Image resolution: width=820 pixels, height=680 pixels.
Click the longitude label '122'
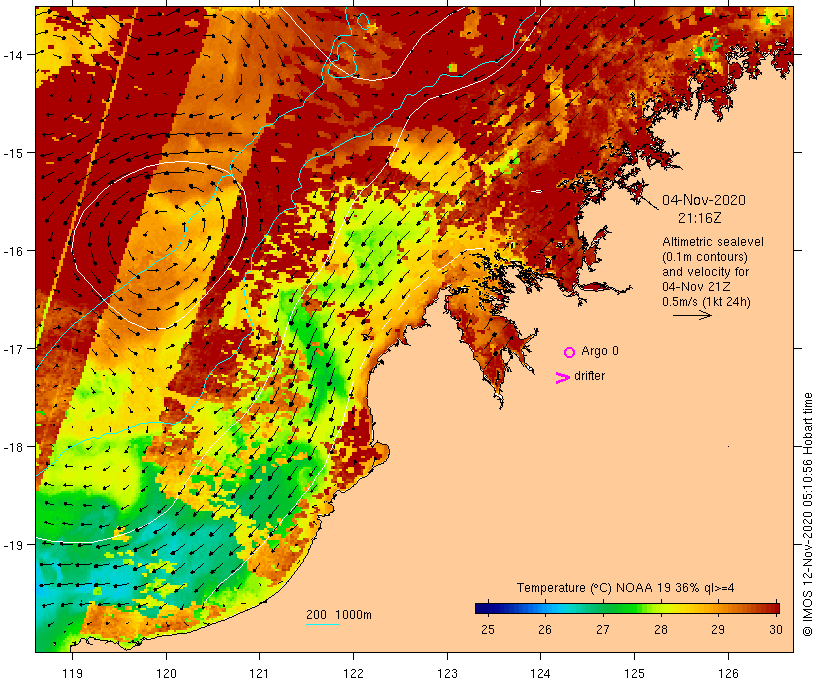(354, 673)
